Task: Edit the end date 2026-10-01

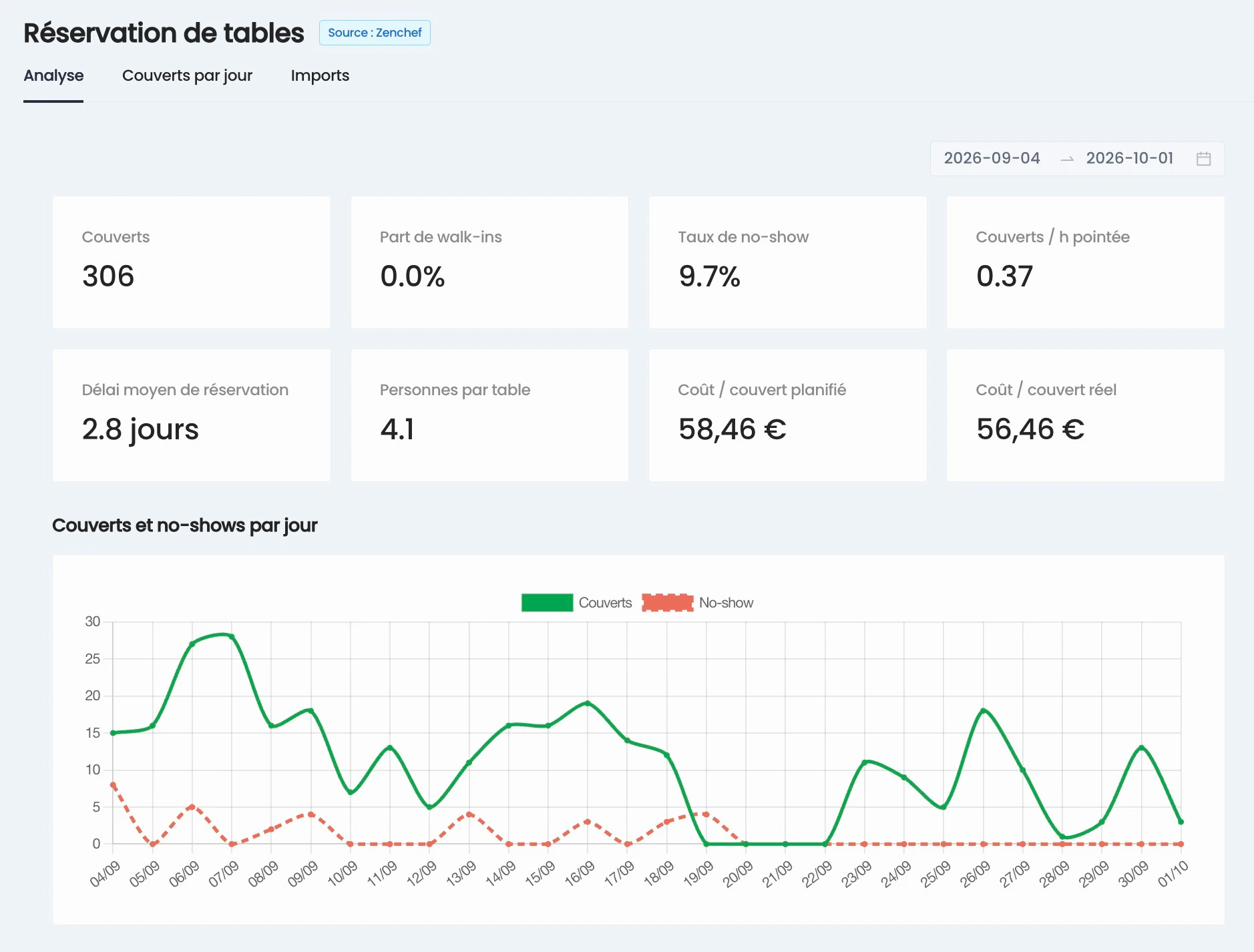Action: coord(1129,158)
